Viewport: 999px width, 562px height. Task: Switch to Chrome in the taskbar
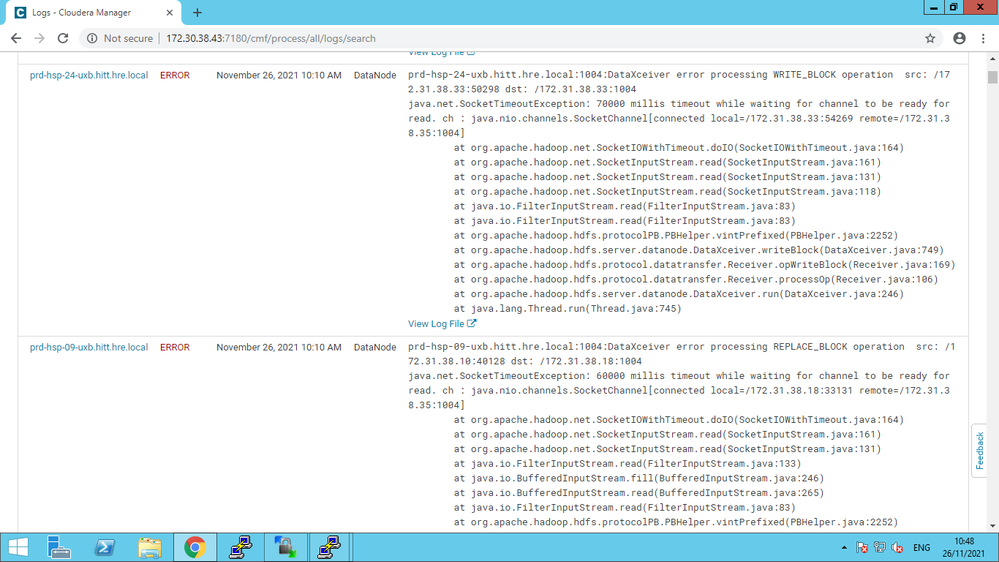[195, 547]
